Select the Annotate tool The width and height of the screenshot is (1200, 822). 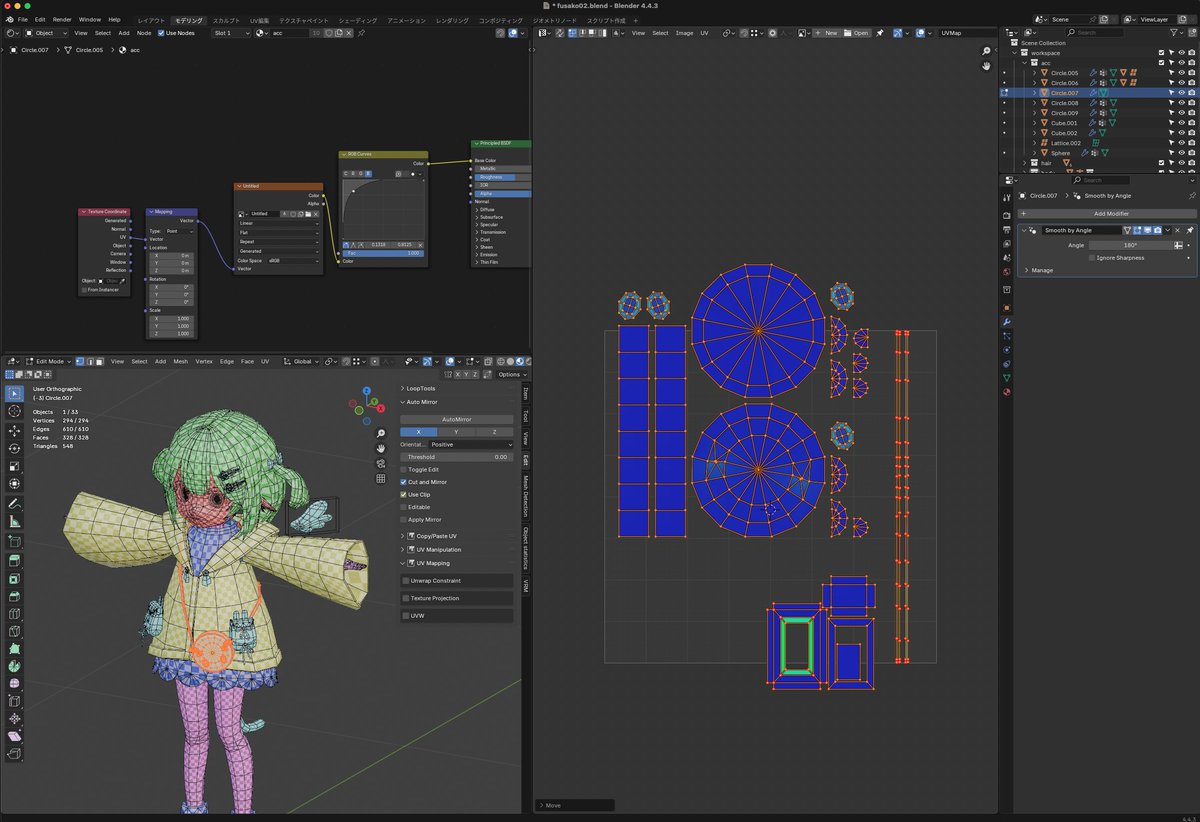point(14,504)
